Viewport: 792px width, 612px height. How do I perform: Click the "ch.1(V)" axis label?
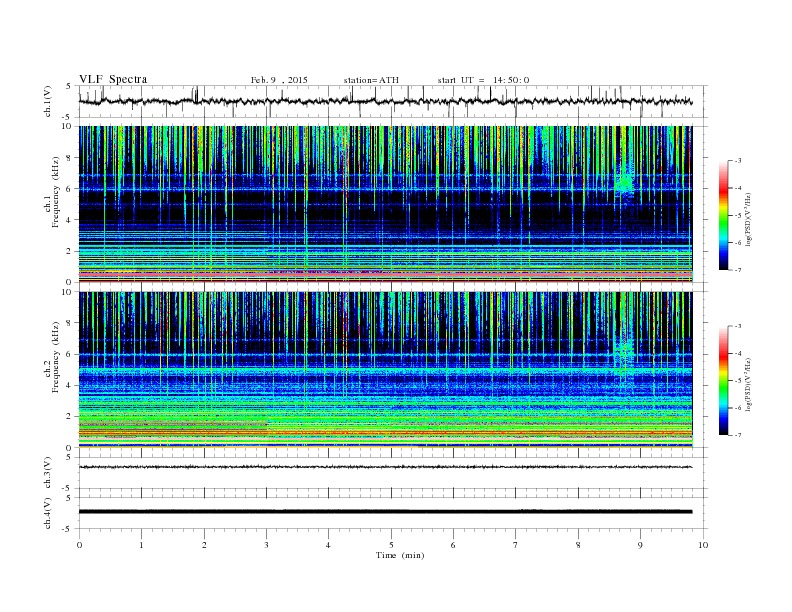coord(48,101)
